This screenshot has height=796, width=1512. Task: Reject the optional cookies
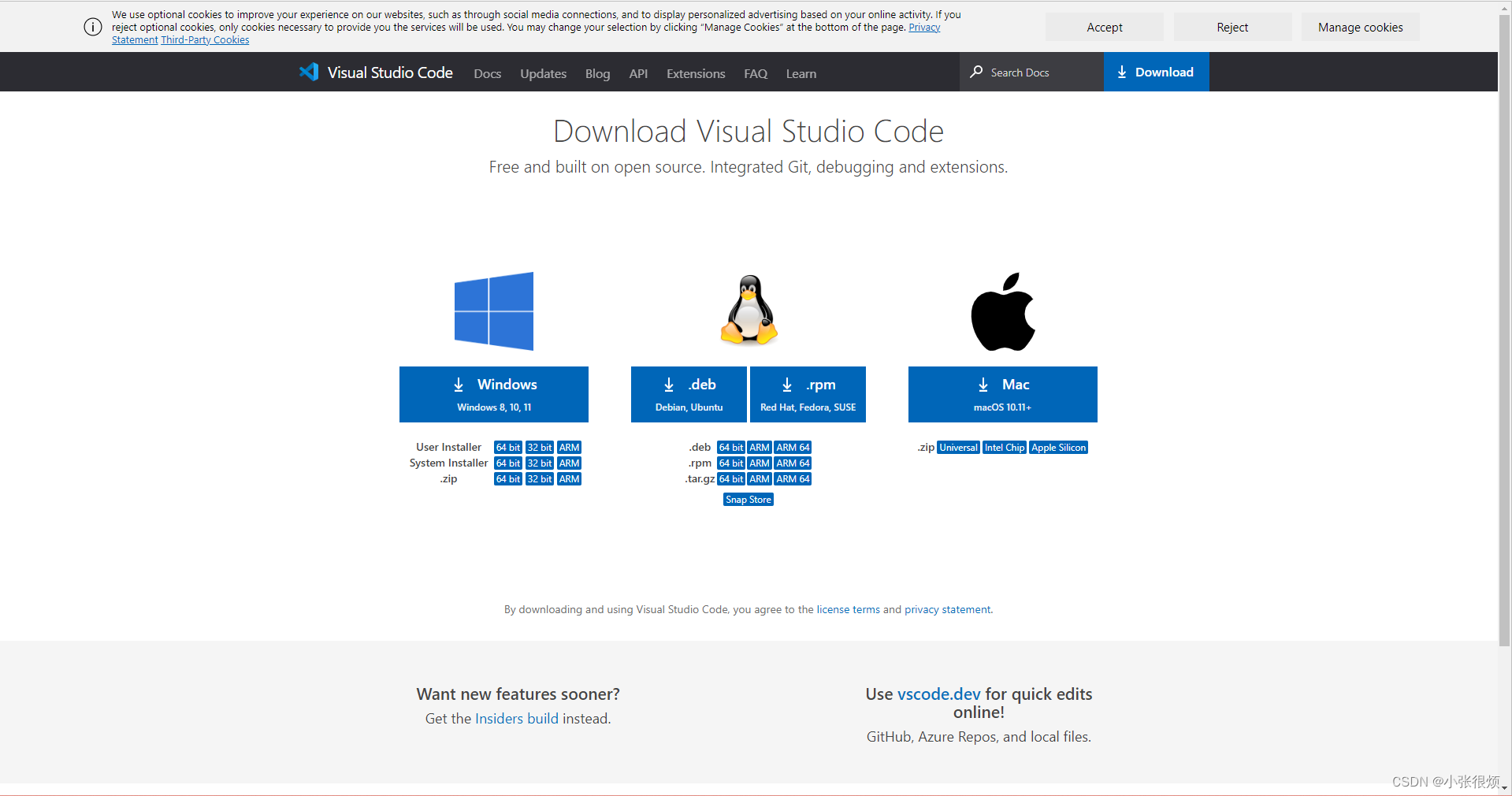pos(1232,27)
